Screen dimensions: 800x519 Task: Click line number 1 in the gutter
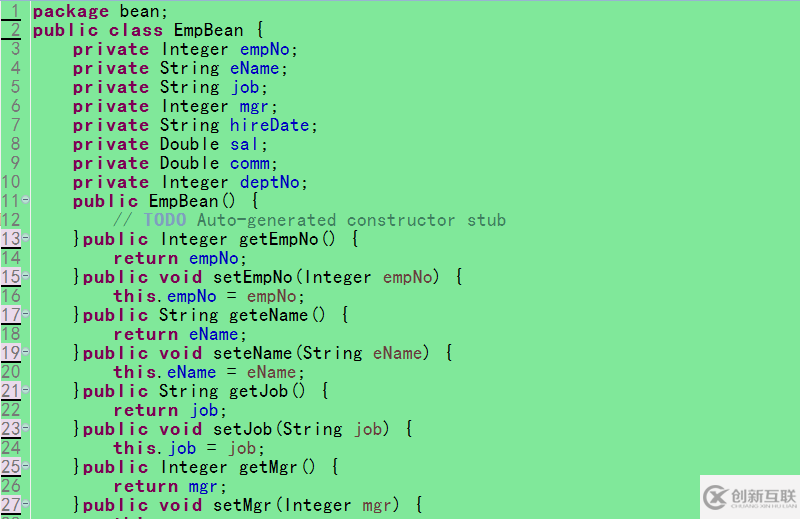click(15, 11)
